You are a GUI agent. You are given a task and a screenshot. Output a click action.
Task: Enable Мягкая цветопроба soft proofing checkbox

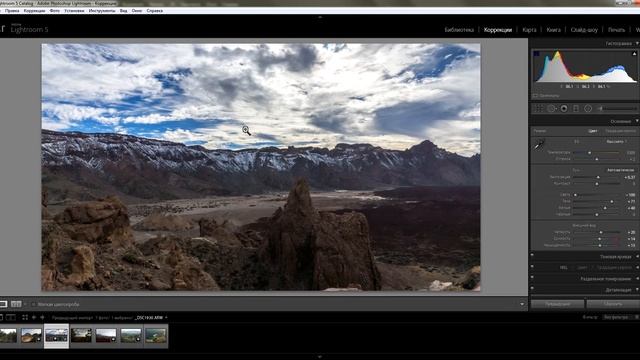[x=33, y=304]
